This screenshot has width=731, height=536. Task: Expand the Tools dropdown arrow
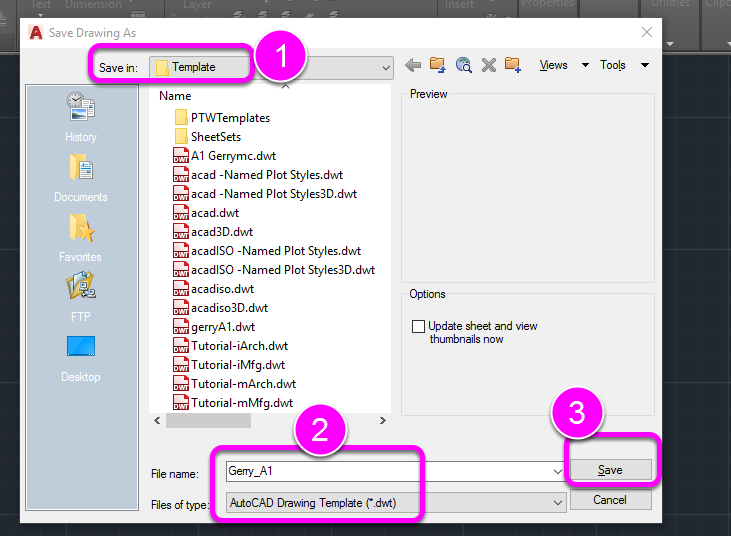645,65
